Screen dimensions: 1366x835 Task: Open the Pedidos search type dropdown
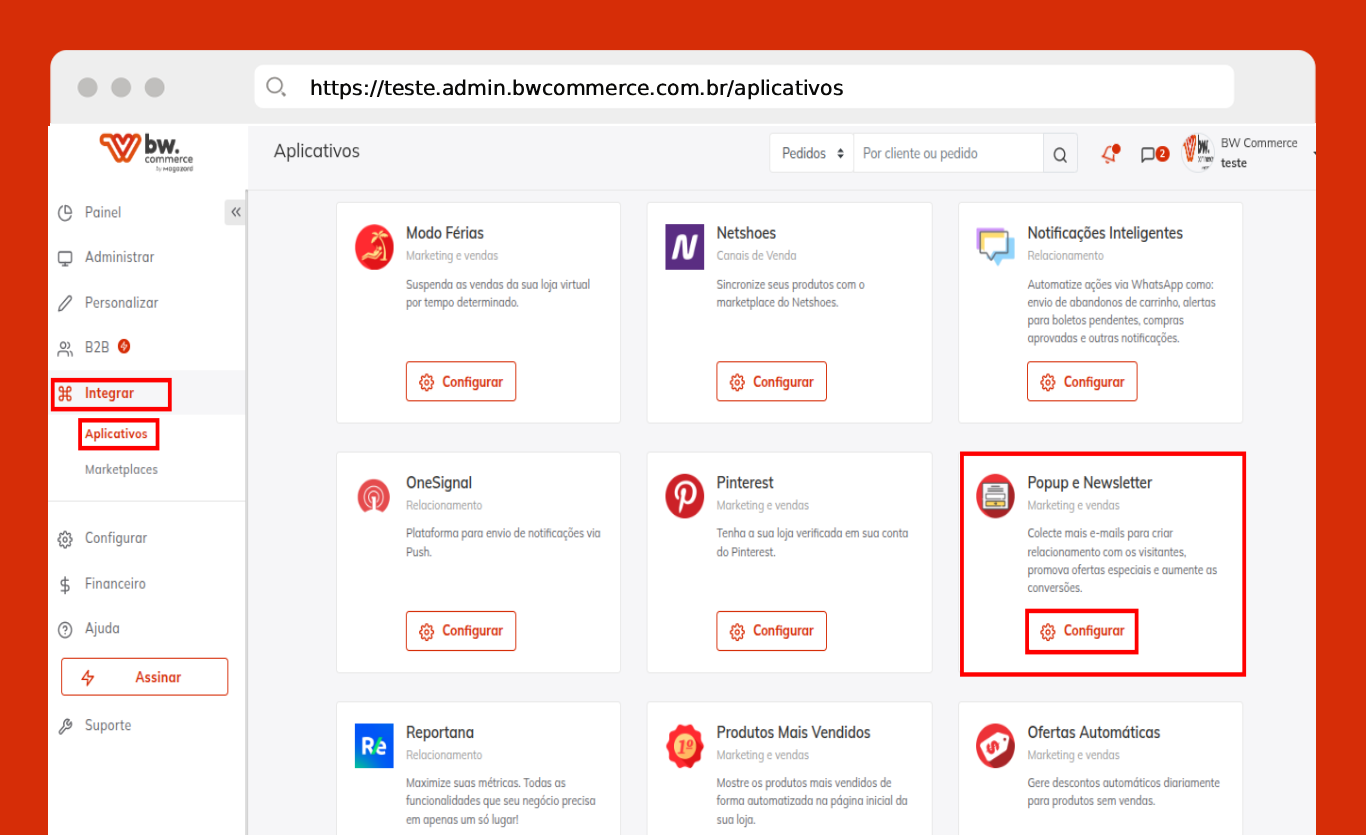812,154
